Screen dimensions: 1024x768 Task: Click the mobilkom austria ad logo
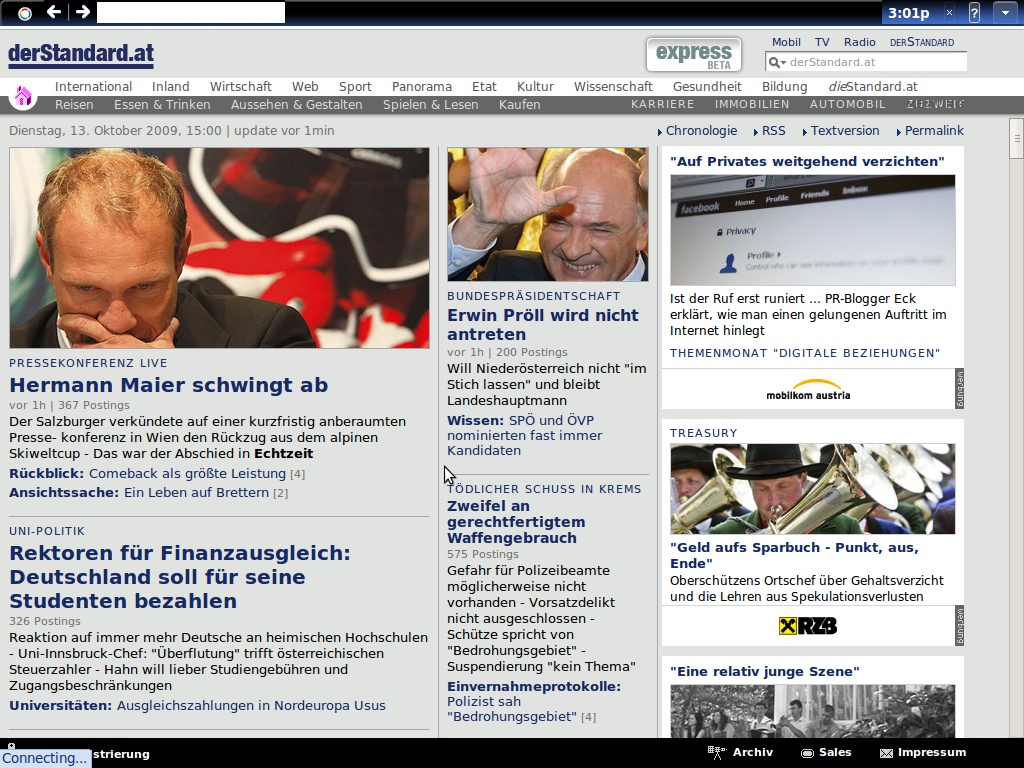[x=808, y=389]
